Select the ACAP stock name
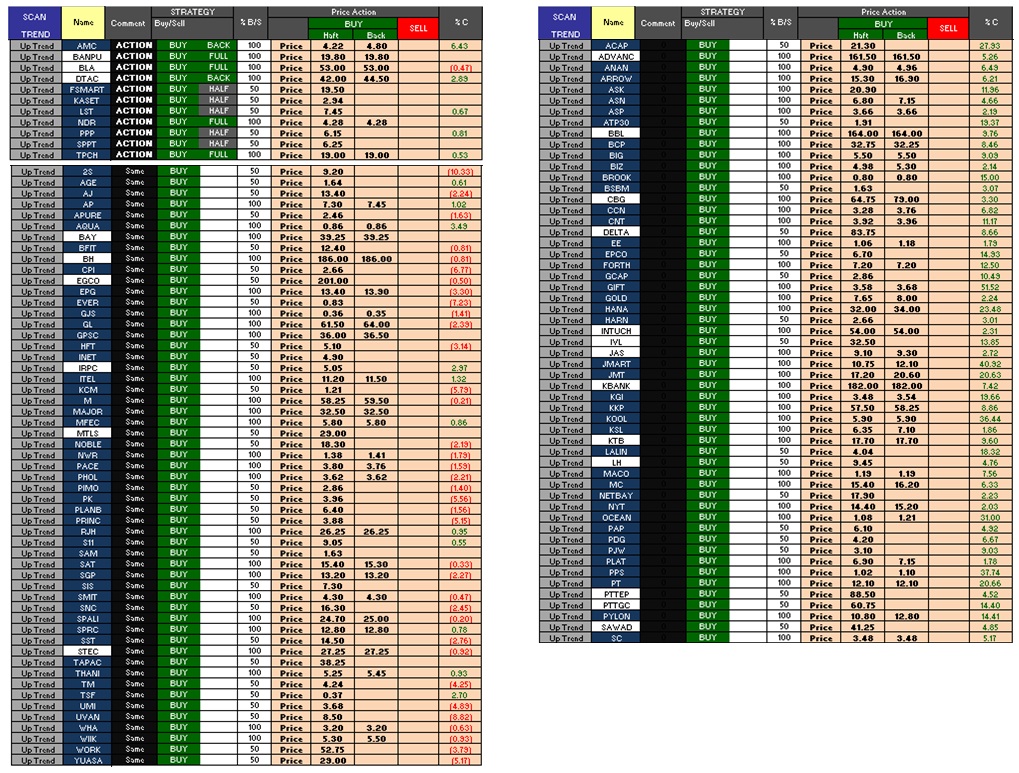The width and height of the screenshot is (1019, 773). (616, 46)
